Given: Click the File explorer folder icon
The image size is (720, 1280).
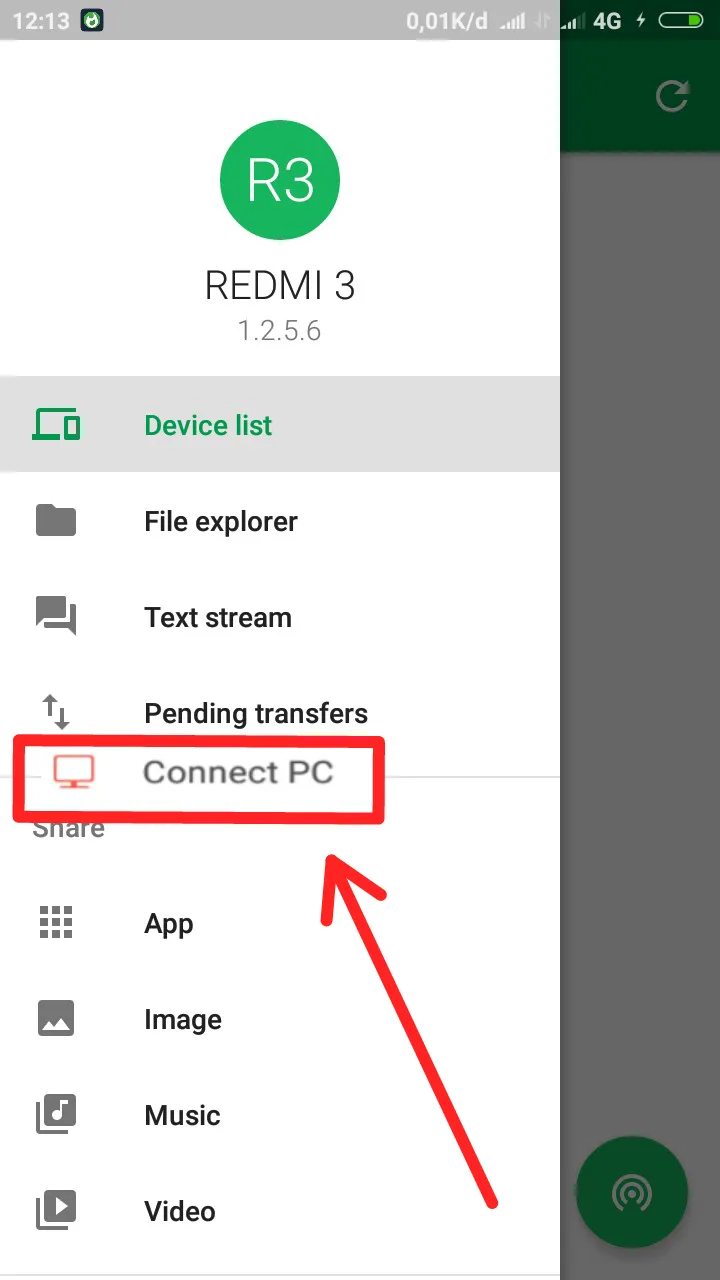Looking at the screenshot, I should pyautogui.click(x=56, y=521).
